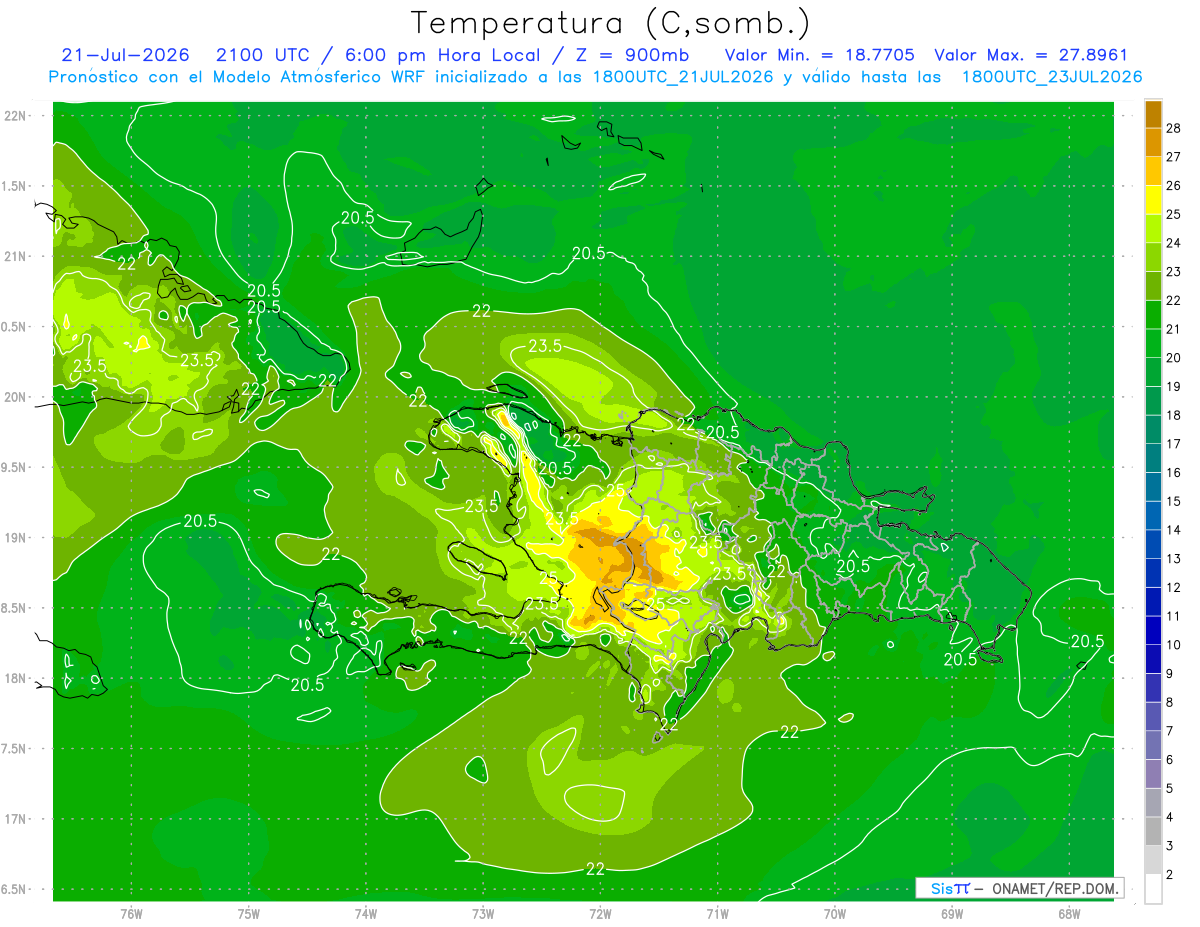Click the '20N' latitude axis label

16,397
